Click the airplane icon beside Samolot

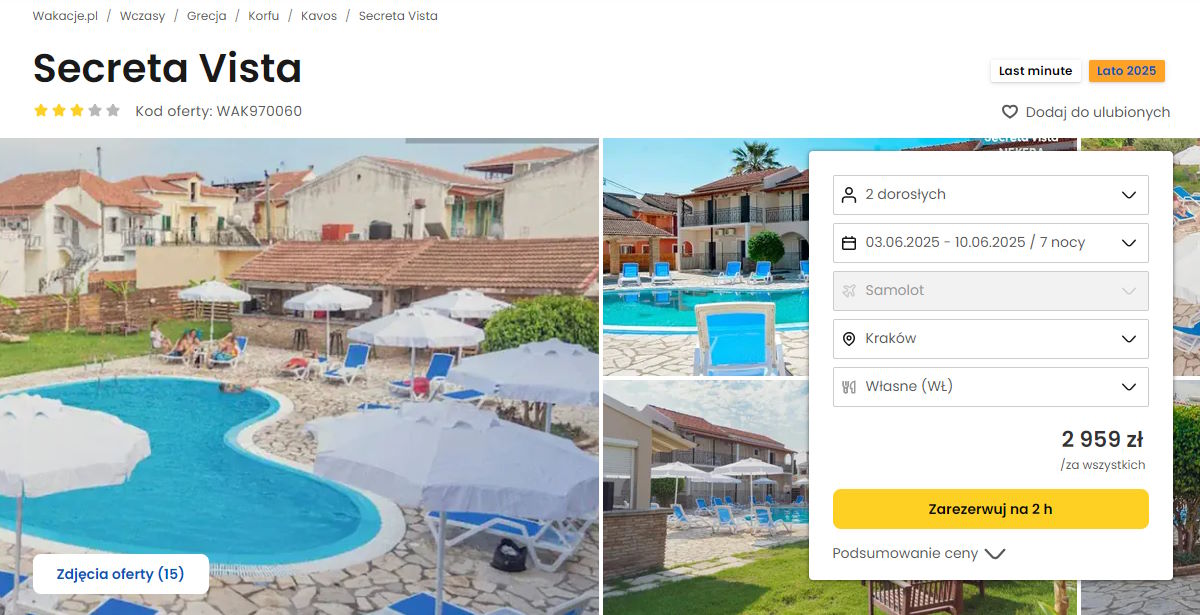[x=849, y=290]
